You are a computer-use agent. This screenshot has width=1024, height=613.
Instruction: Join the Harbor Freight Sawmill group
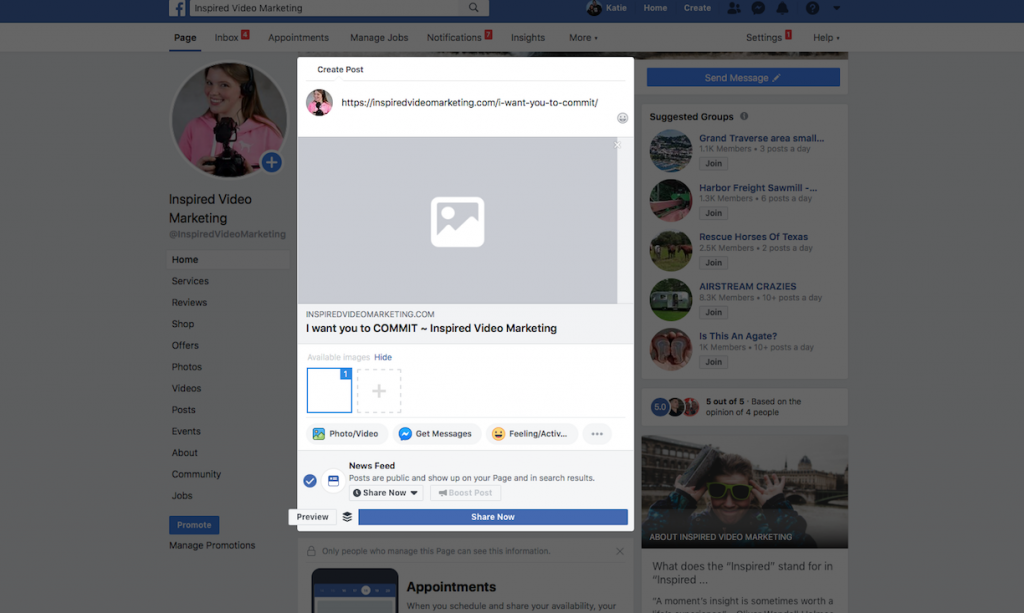coord(713,213)
